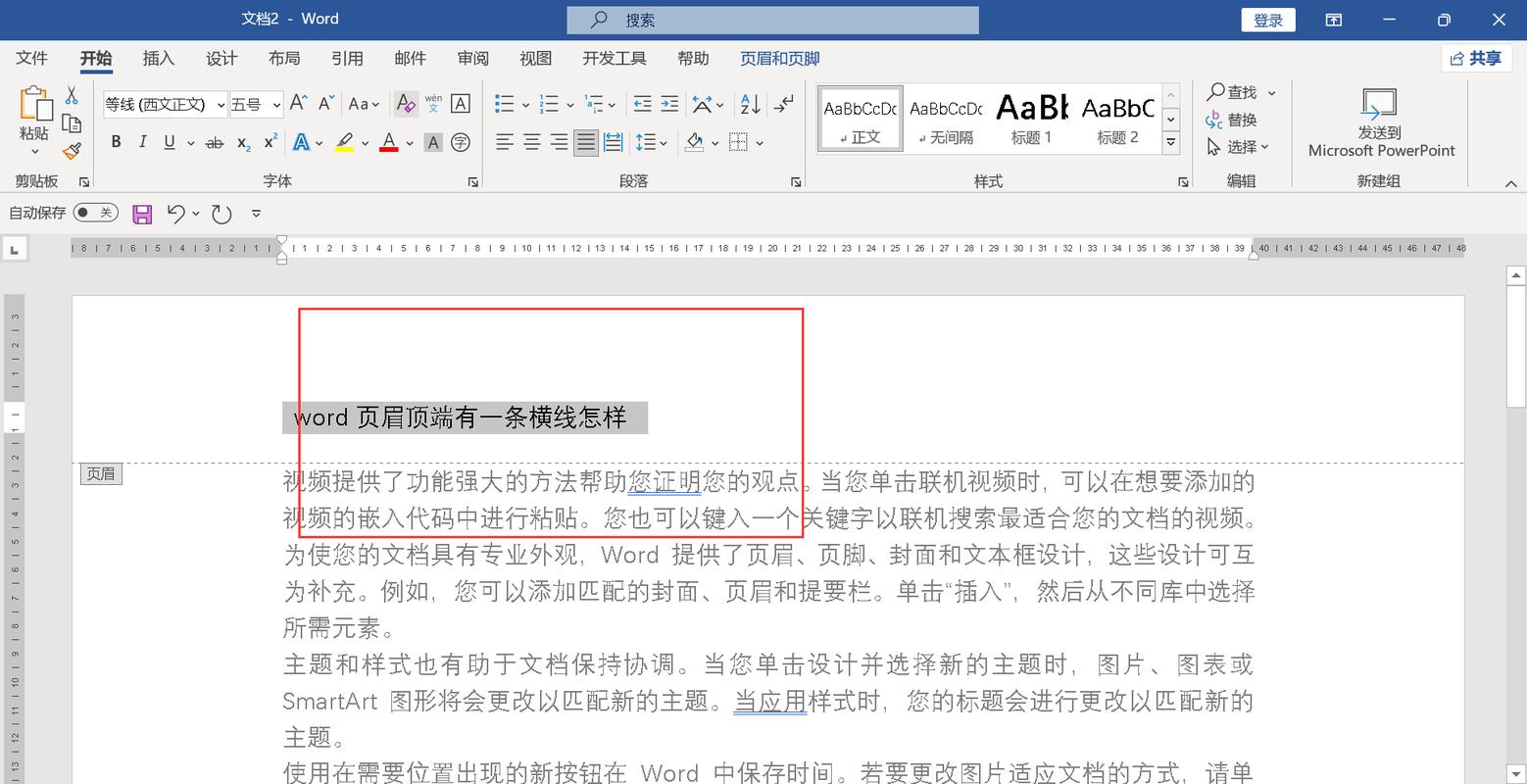Expand numbered list options arrow
This screenshot has height=784, width=1527.
click(570, 104)
